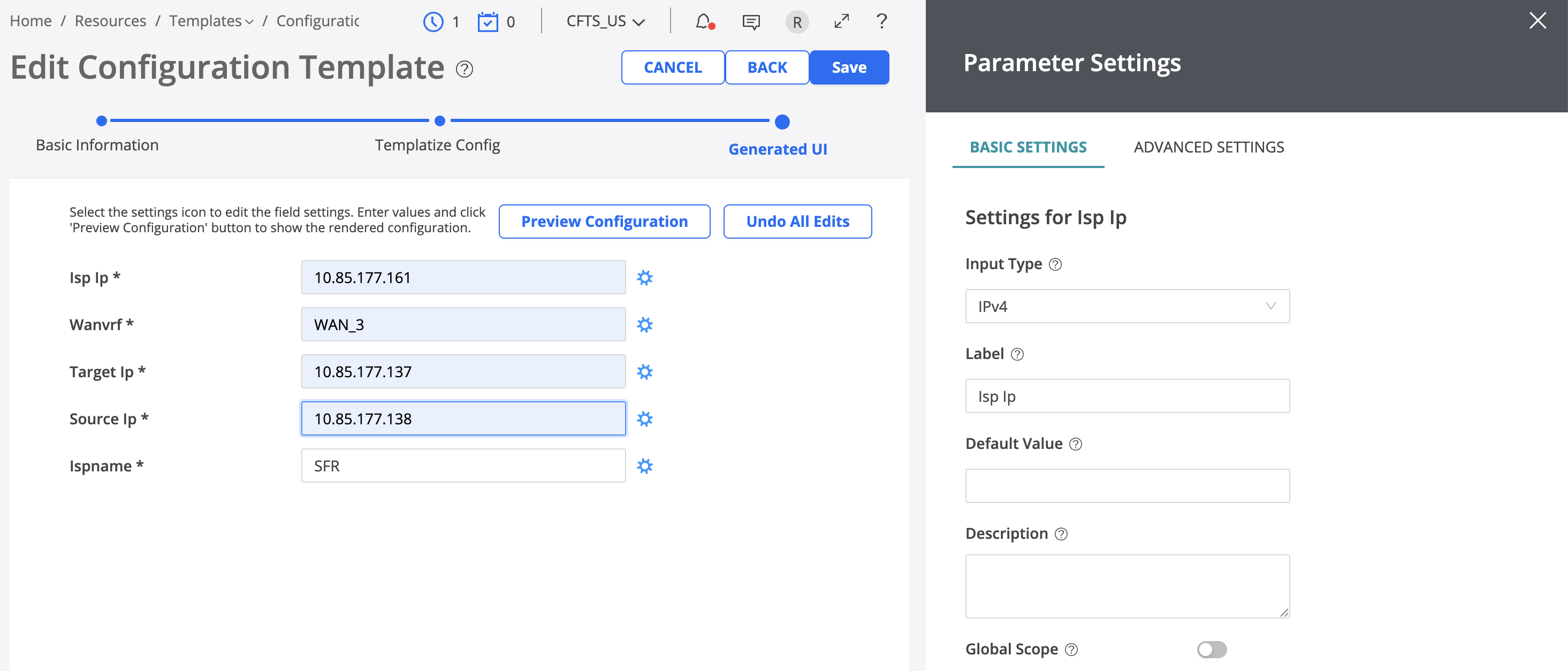This screenshot has width=1568, height=671.
Task: Go to Home breadcrumb link
Action: click(31, 21)
